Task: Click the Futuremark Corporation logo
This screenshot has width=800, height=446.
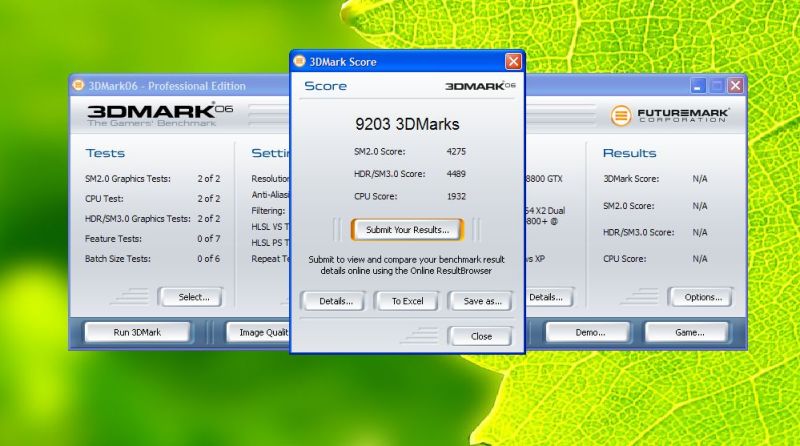Action: point(670,115)
